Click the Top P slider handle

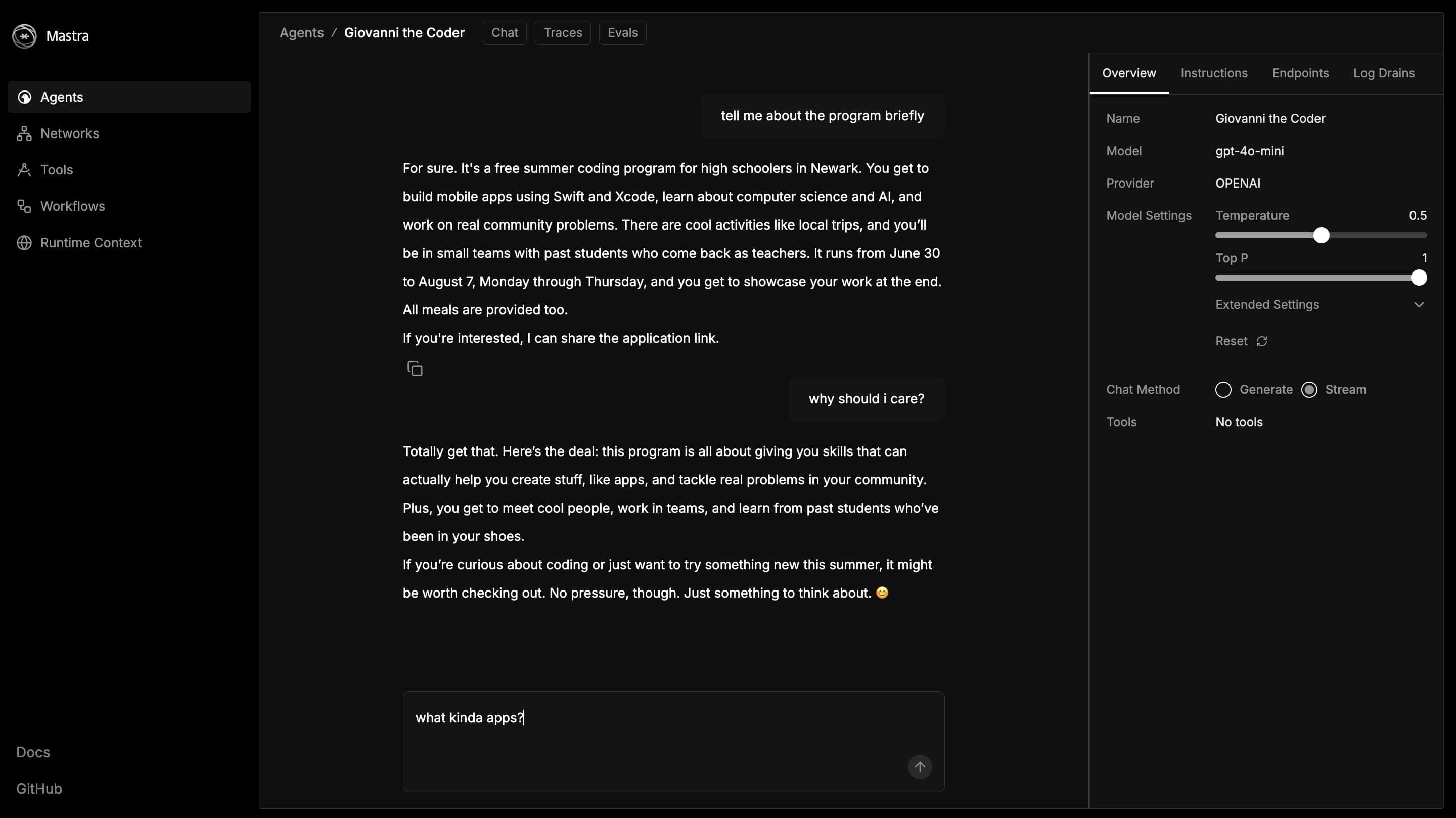coord(1418,278)
